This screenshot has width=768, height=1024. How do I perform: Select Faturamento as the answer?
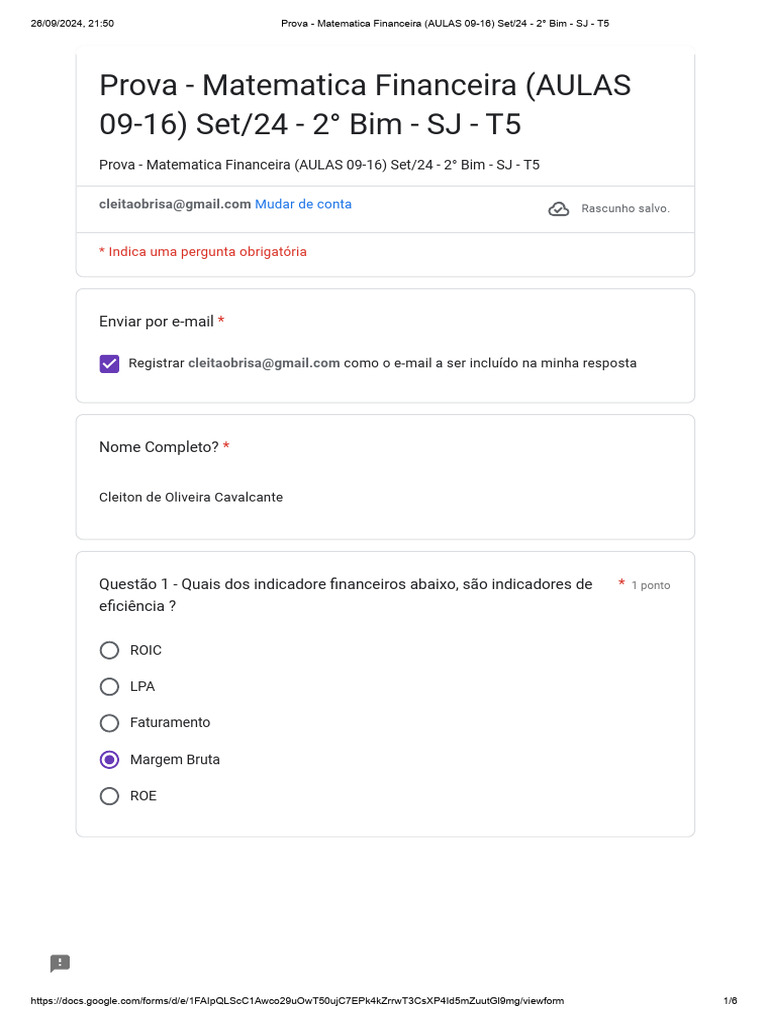(x=110, y=722)
